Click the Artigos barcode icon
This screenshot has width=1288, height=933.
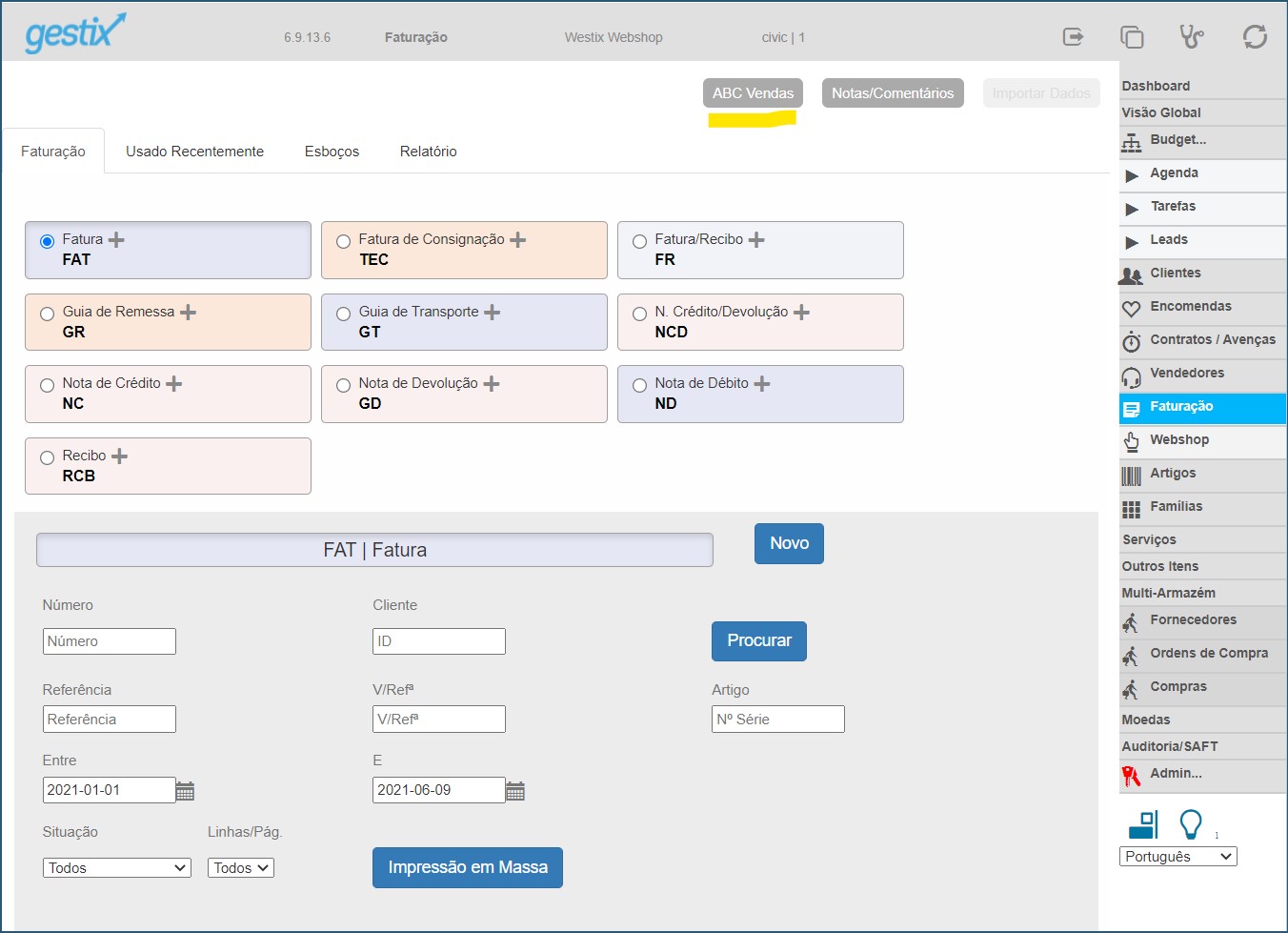[1131, 476]
